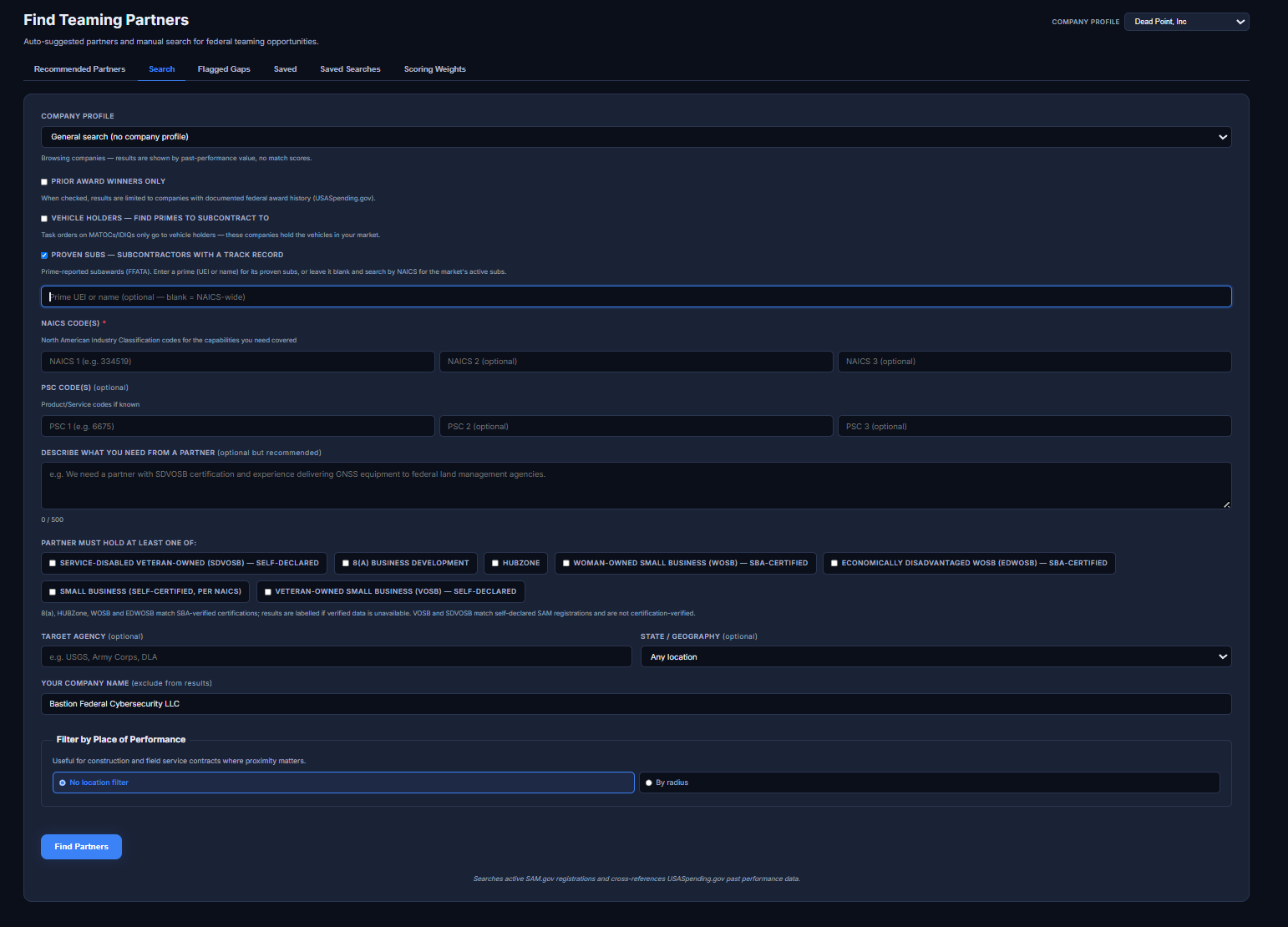The image size is (1288, 927).
Task: Click the Find Teaming Partners heading
Action: (106, 20)
